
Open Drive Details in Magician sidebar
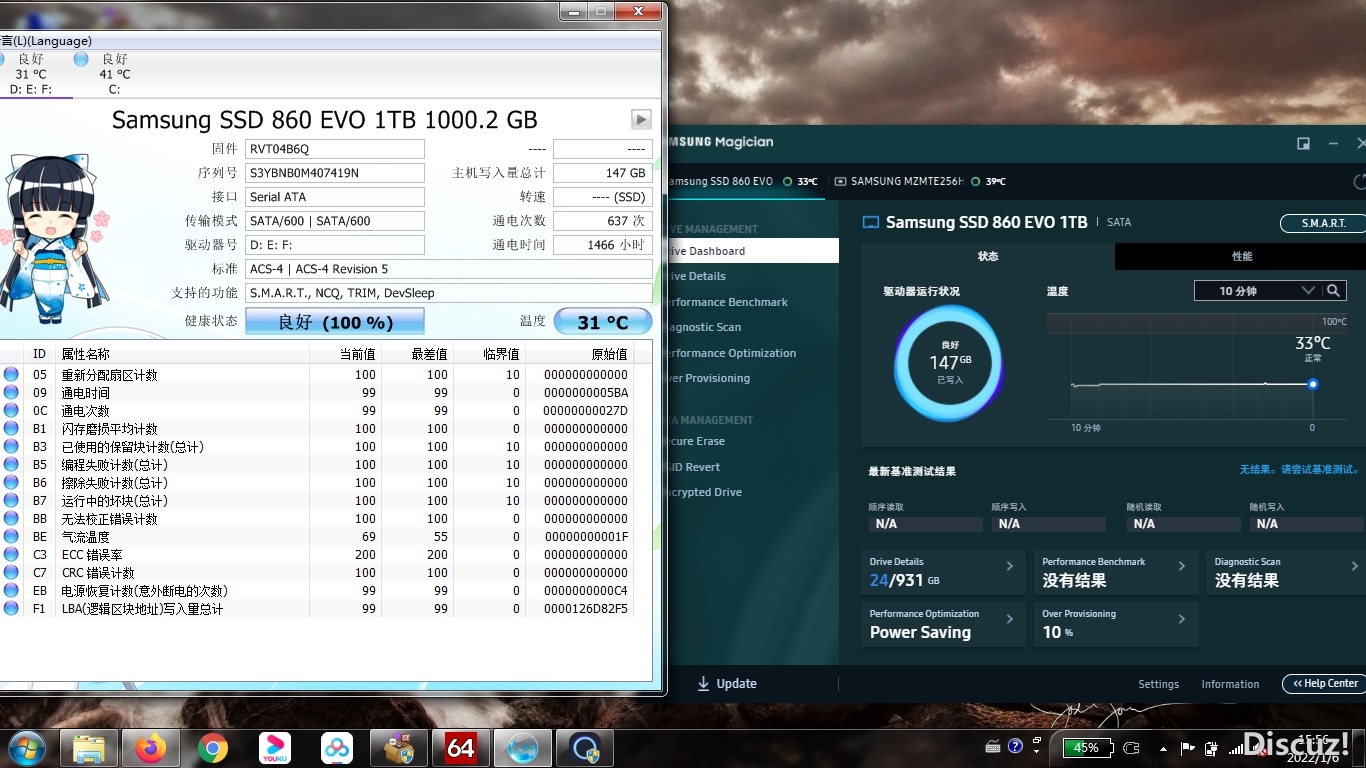tap(696, 276)
